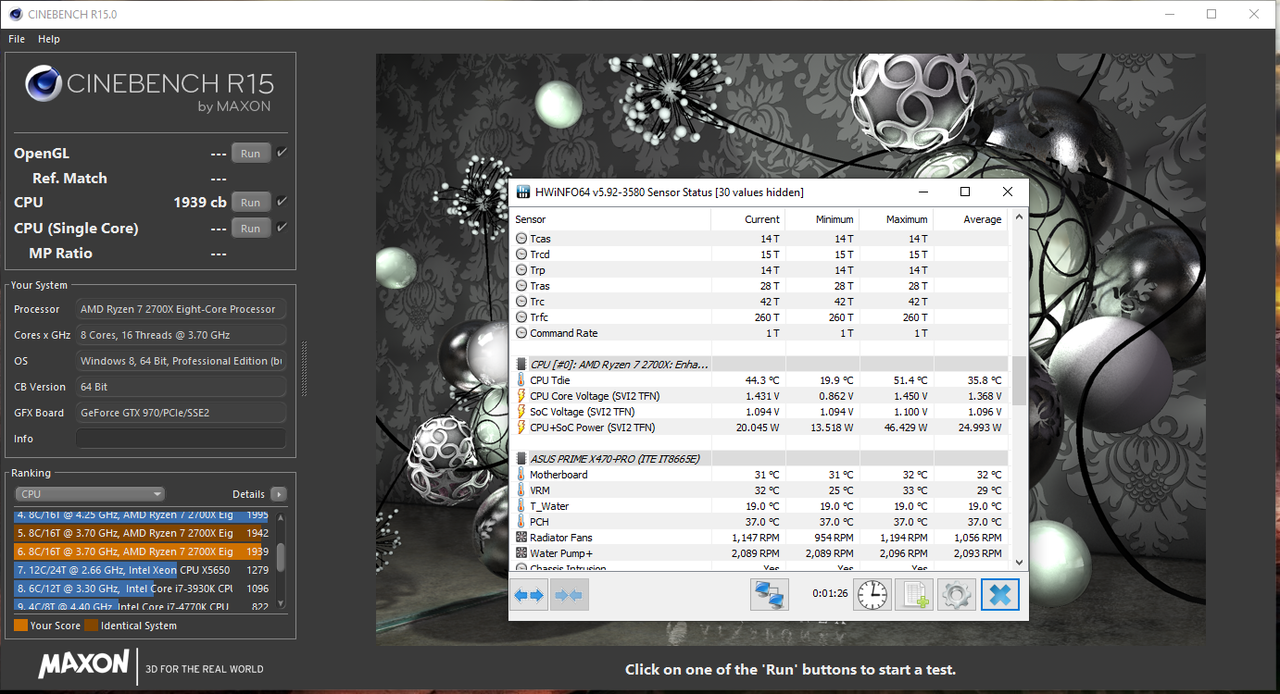This screenshot has height=694, width=1280.
Task: Click the HWiNFO sensor list scrollbar thumb
Action: (x=1019, y=380)
